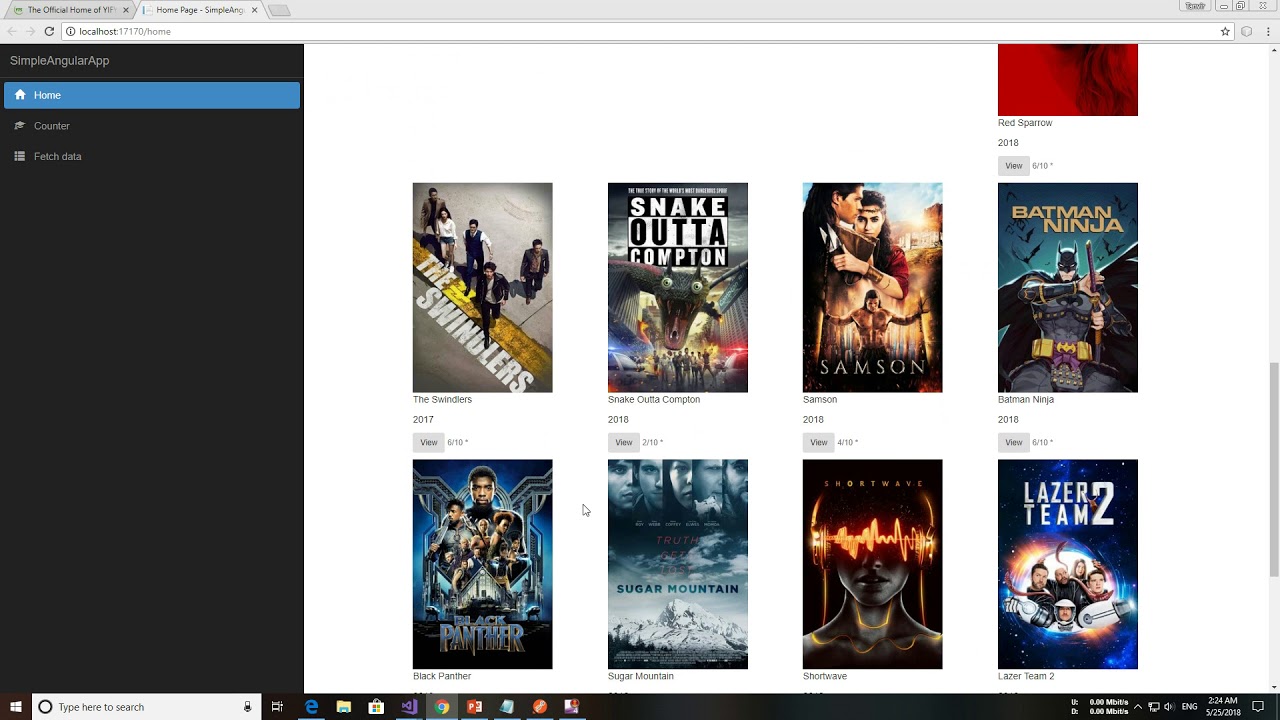Go back to previous page
Image resolution: width=1280 pixels, height=720 pixels.
tap(12, 31)
